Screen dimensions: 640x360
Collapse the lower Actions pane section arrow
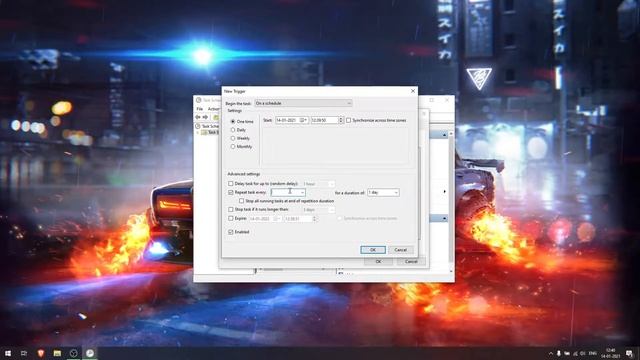pyautogui.click(x=444, y=219)
